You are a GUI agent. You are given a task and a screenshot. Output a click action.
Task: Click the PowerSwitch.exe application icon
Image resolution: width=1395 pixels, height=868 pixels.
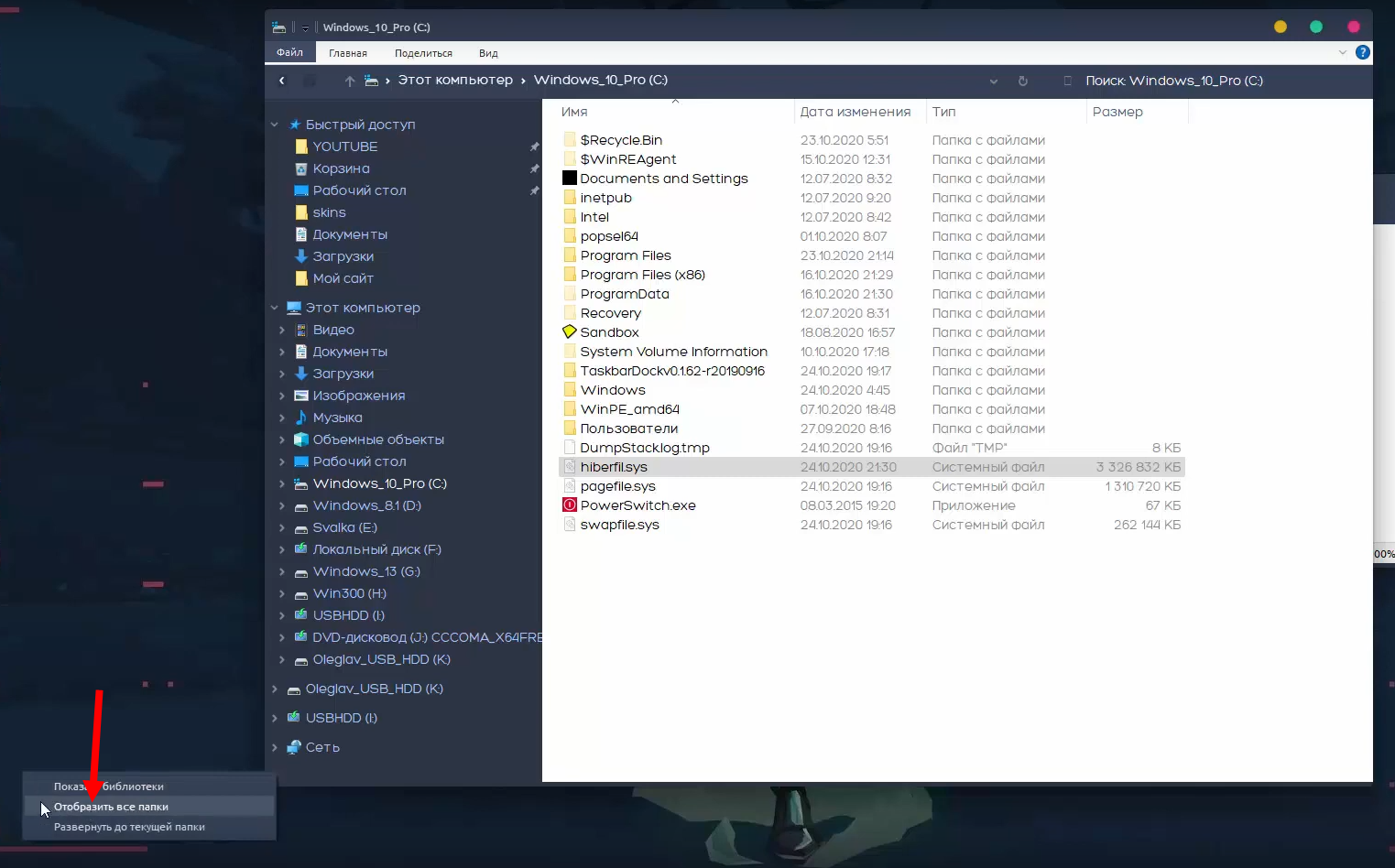[570, 505]
